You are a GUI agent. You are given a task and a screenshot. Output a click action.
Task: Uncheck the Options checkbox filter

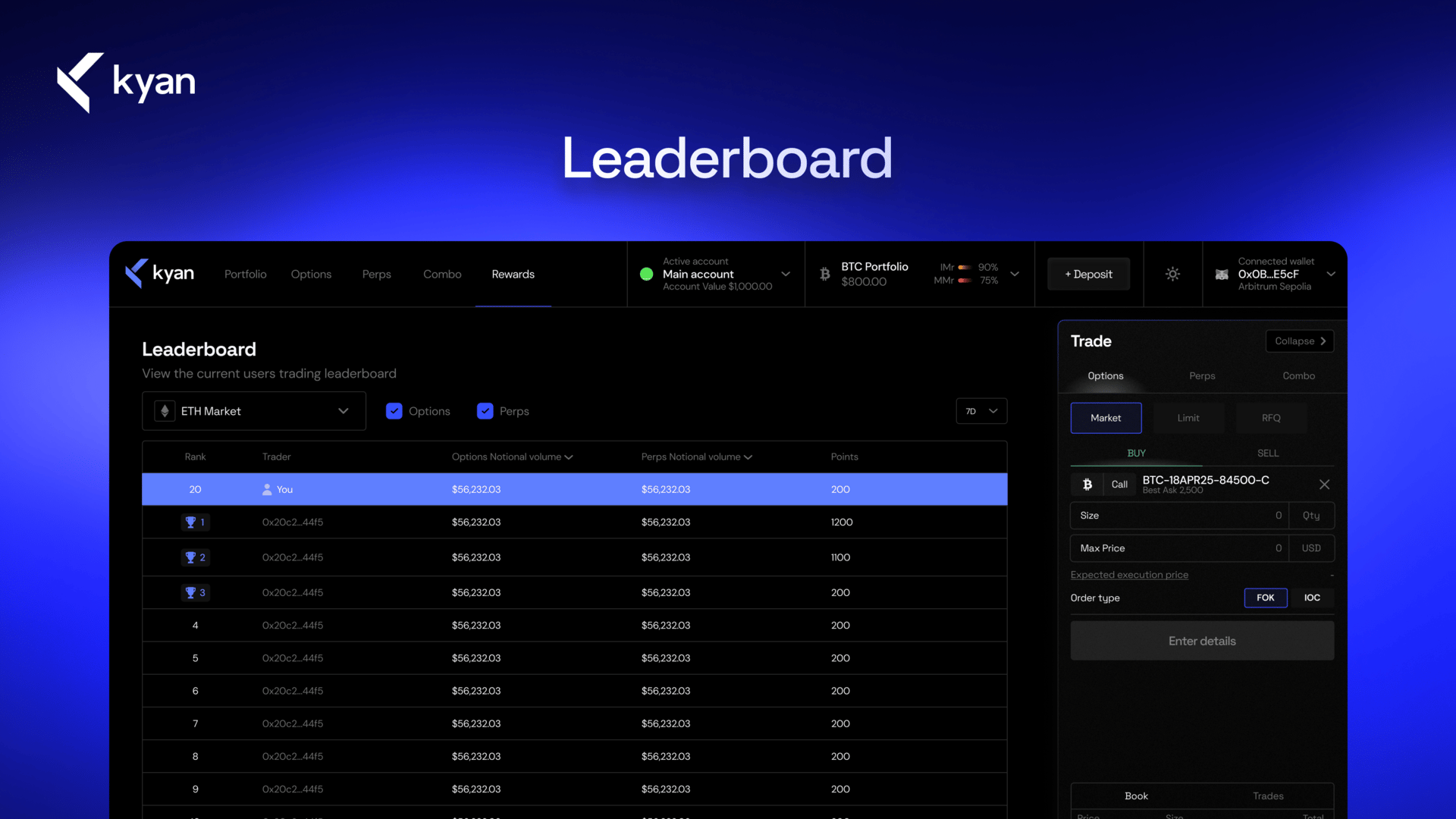point(394,411)
